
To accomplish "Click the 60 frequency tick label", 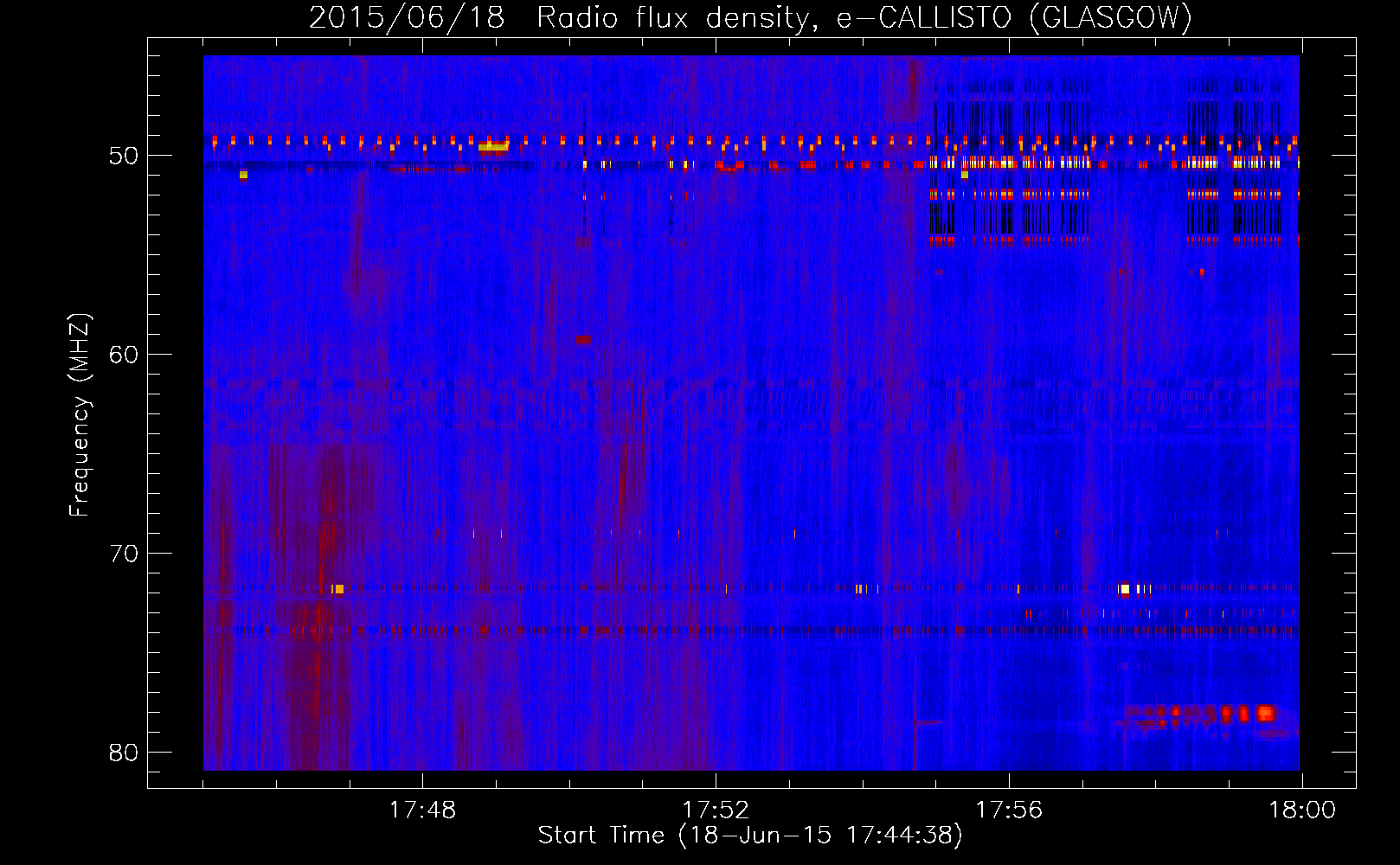I will click(124, 355).
